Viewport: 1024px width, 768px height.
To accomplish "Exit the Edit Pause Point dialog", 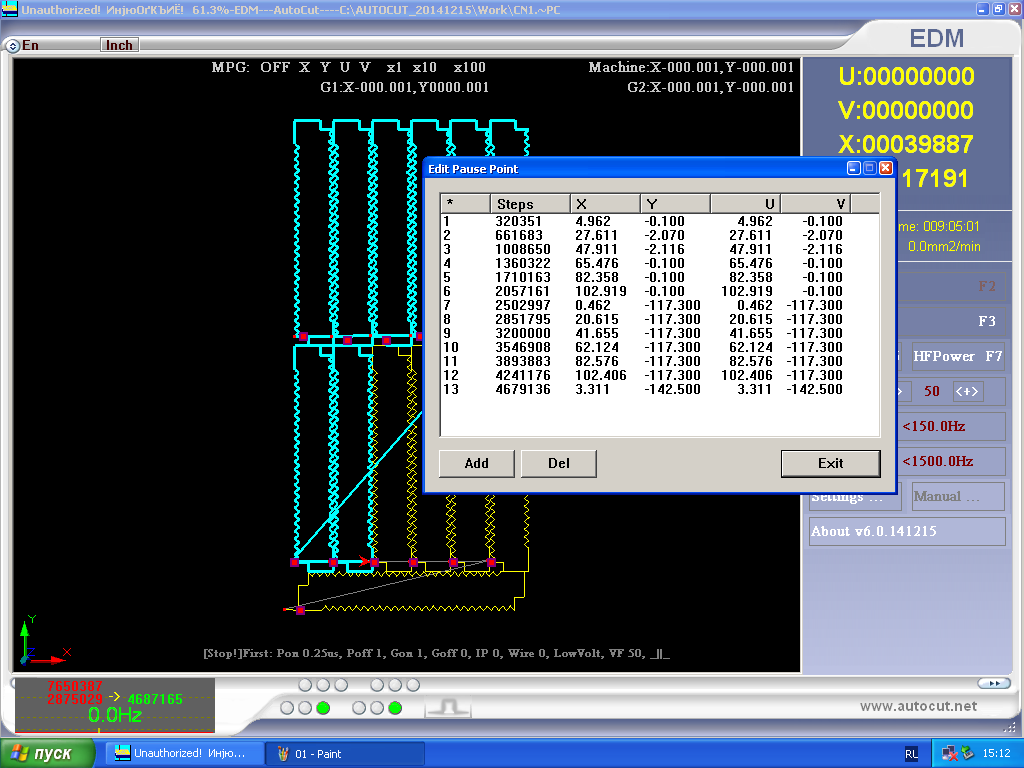I will (x=830, y=463).
